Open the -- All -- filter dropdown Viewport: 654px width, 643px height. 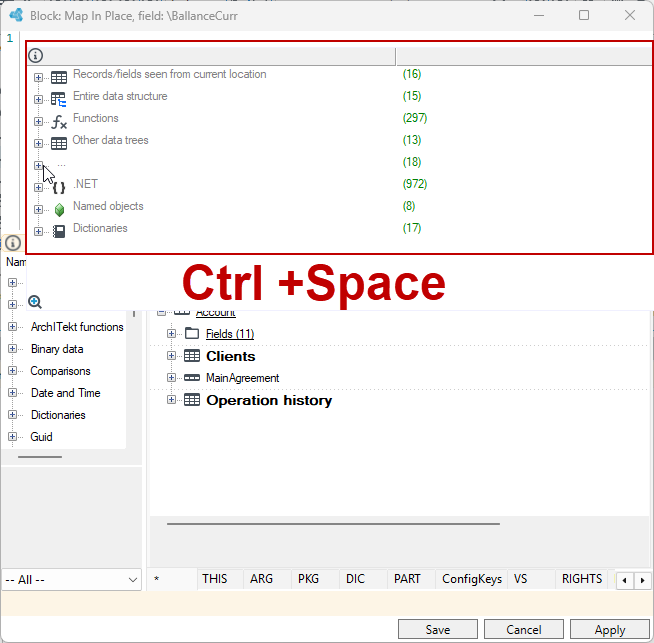click(x=71, y=580)
